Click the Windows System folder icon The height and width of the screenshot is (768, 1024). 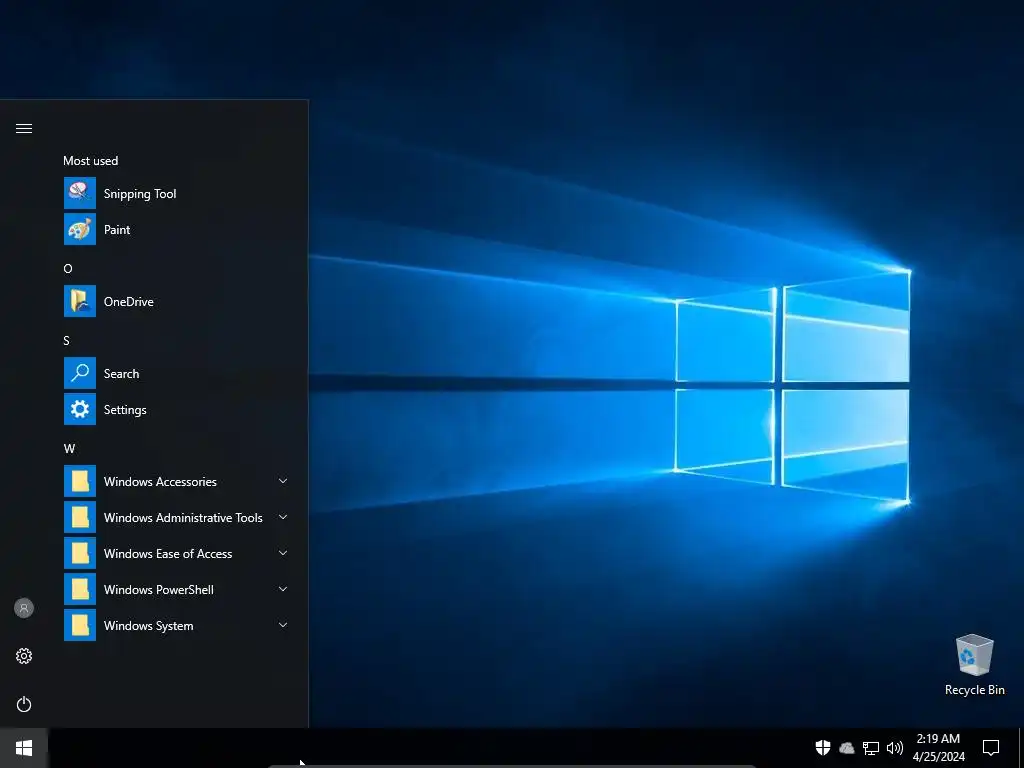(x=80, y=625)
